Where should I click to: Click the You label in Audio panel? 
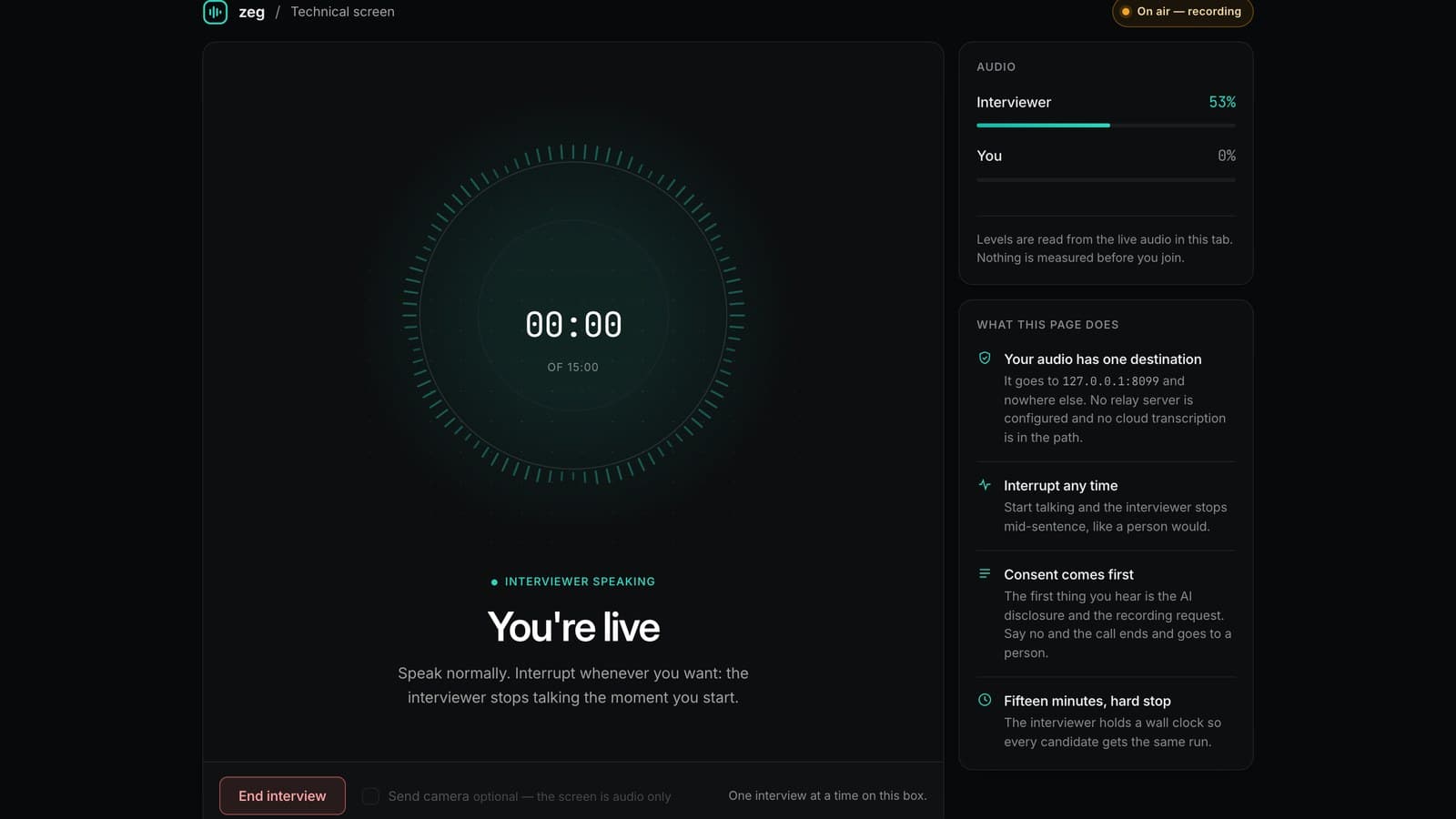pos(989,156)
